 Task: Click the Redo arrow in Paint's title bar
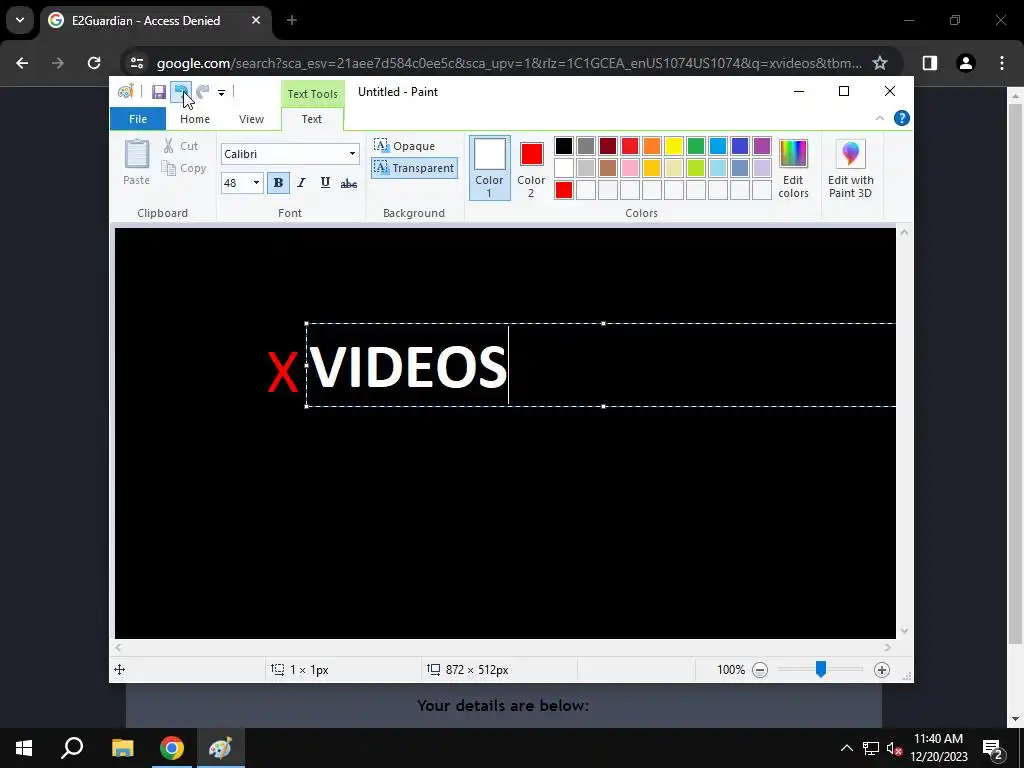click(x=203, y=92)
